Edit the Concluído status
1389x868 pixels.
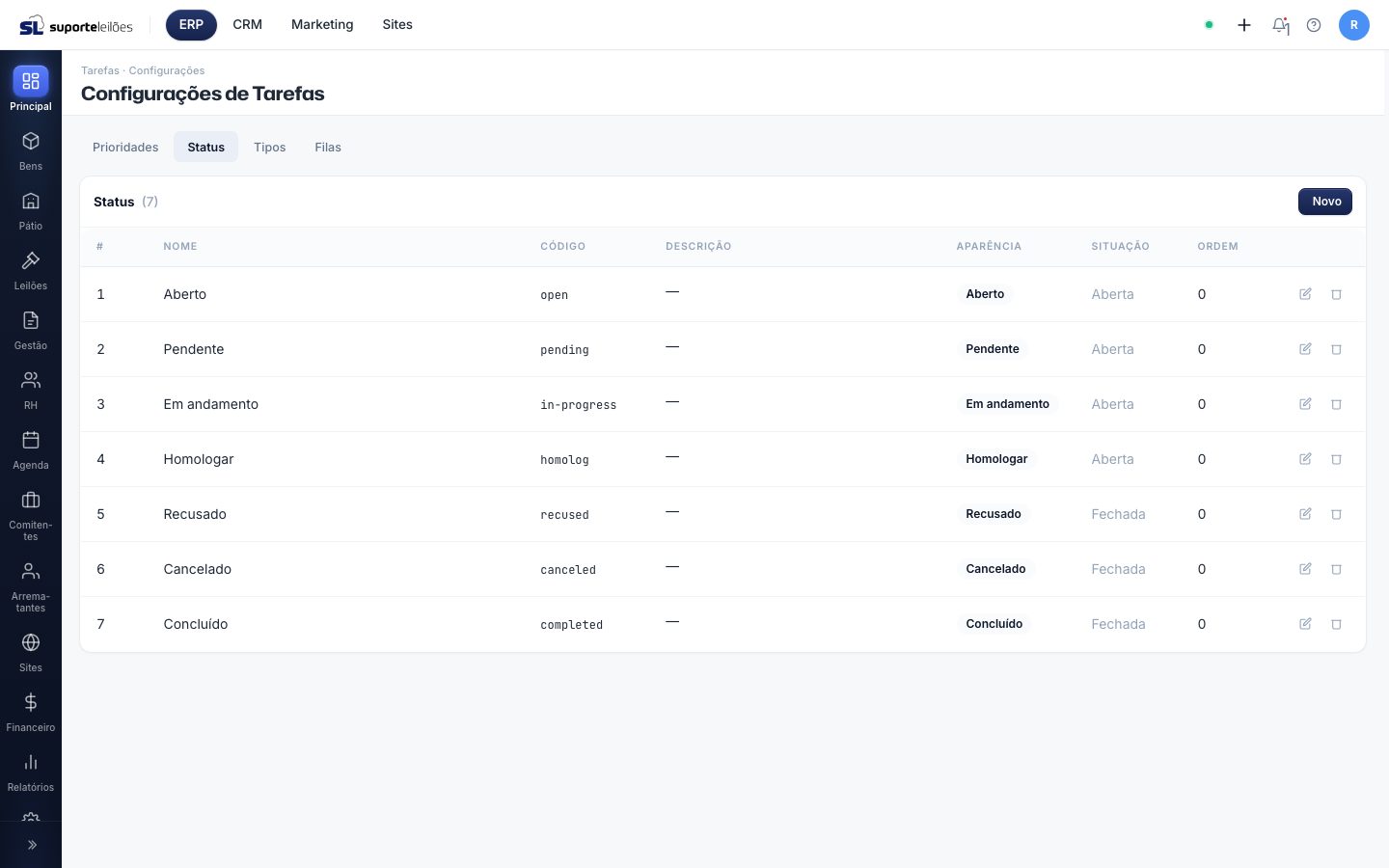click(1305, 624)
